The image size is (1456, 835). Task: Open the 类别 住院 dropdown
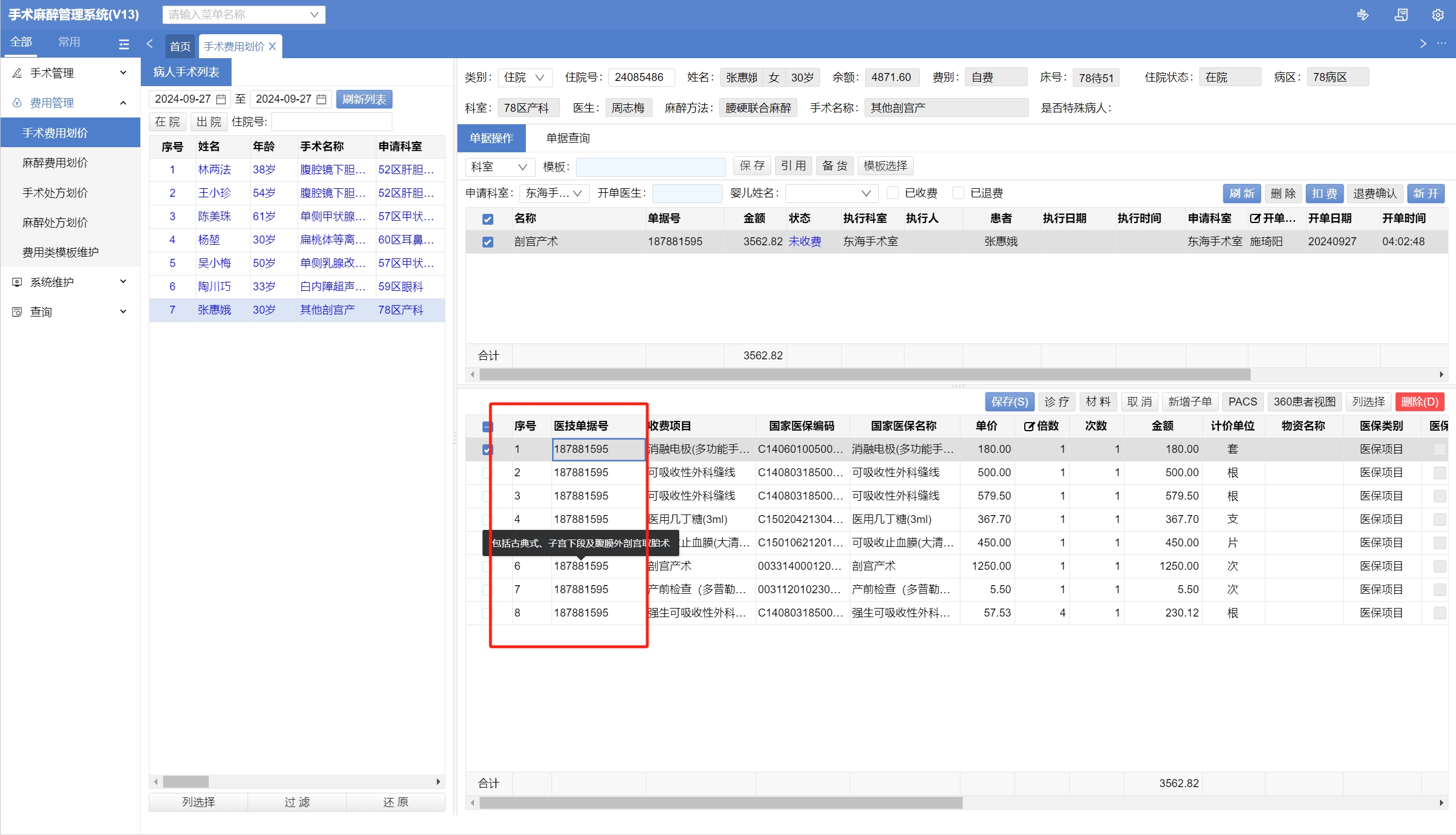coord(524,78)
